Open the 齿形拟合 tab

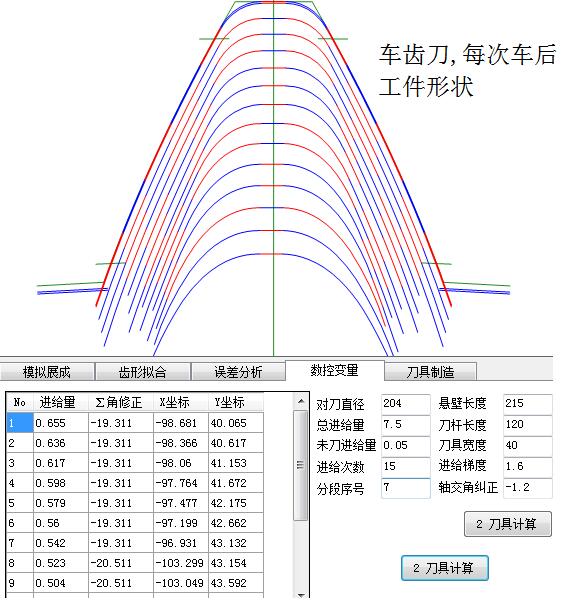point(143,371)
